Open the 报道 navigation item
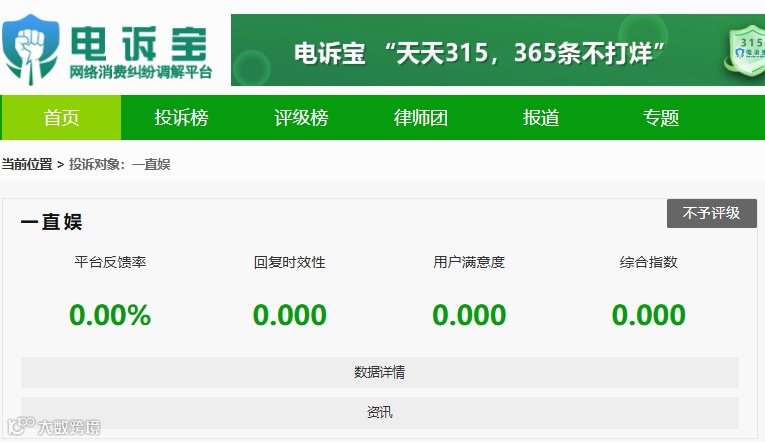 pos(541,118)
